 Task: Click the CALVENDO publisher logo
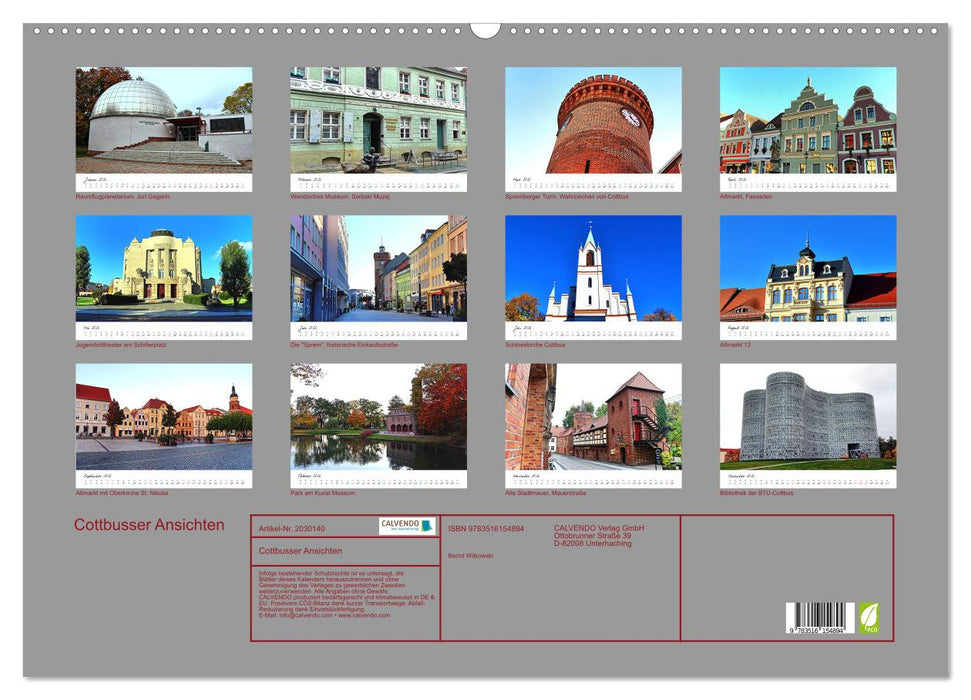tap(404, 524)
